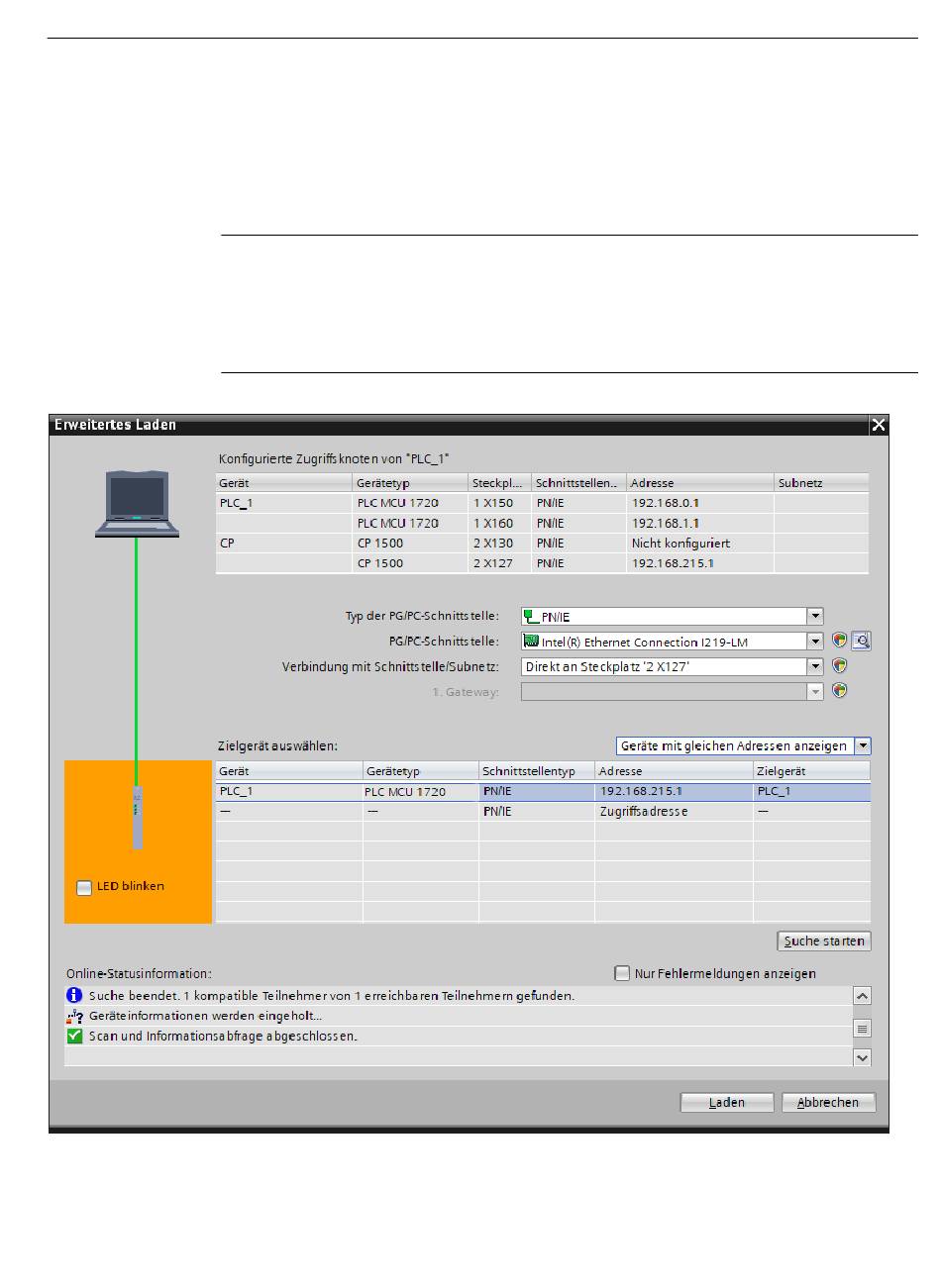
Task: Enable the LED blinken checkbox
Action: pyautogui.click(x=84, y=887)
